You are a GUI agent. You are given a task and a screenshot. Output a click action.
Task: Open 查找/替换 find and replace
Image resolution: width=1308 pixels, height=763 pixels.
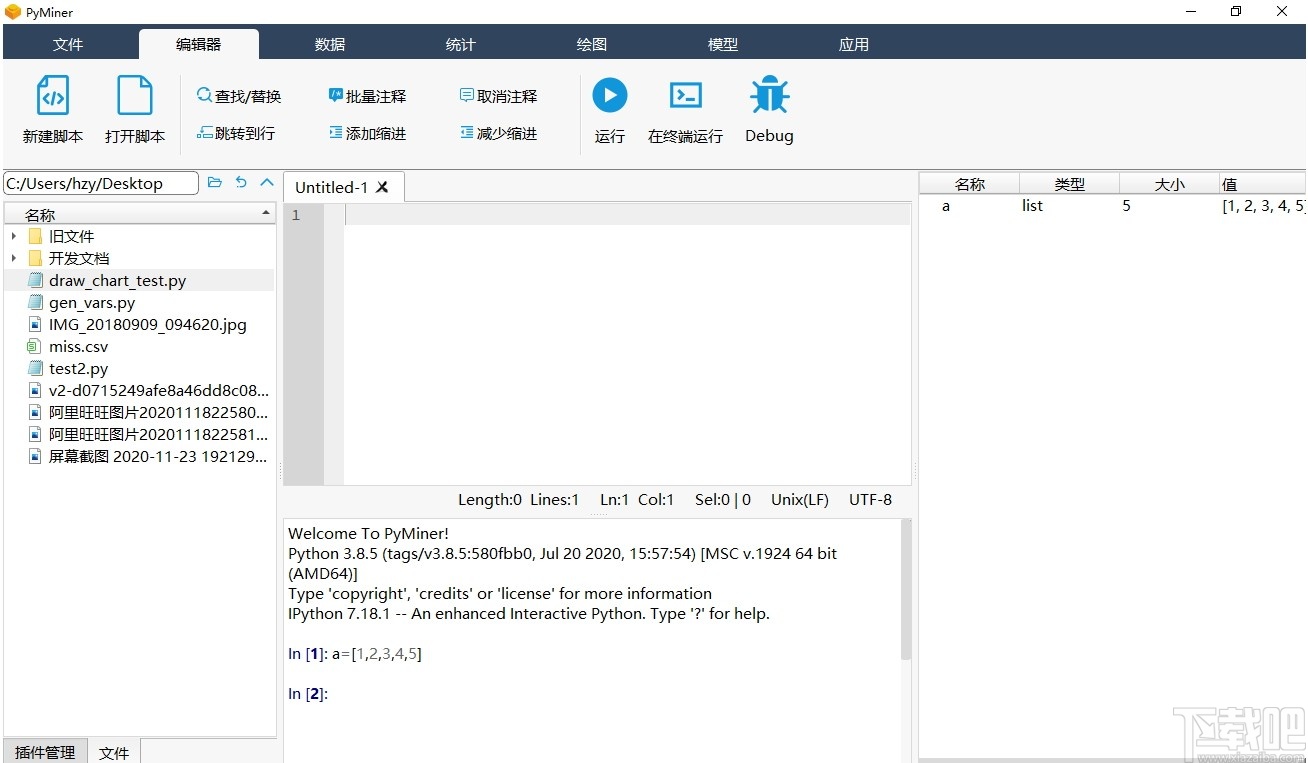[x=240, y=95]
